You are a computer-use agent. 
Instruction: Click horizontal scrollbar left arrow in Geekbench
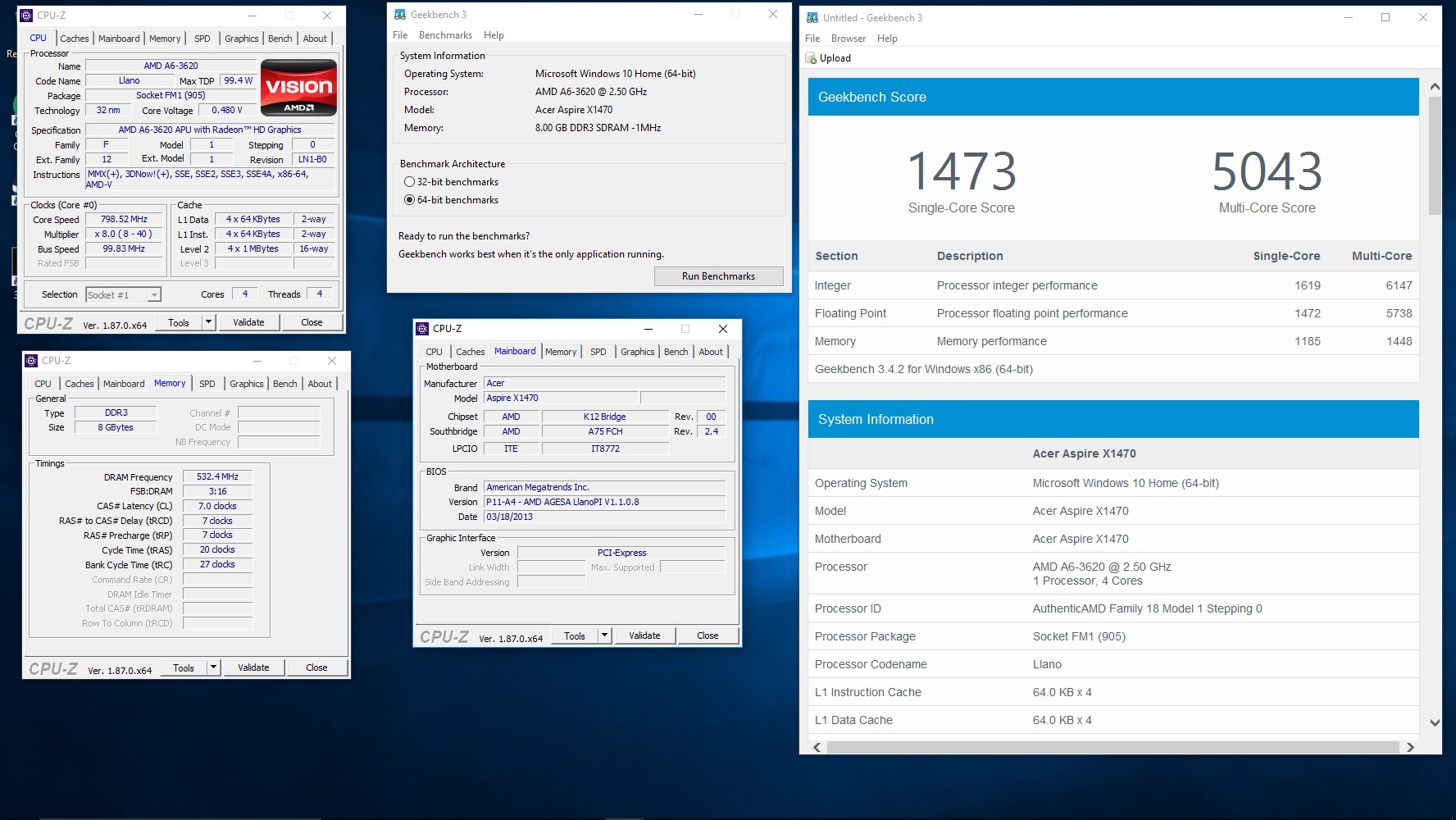click(817, 747)
